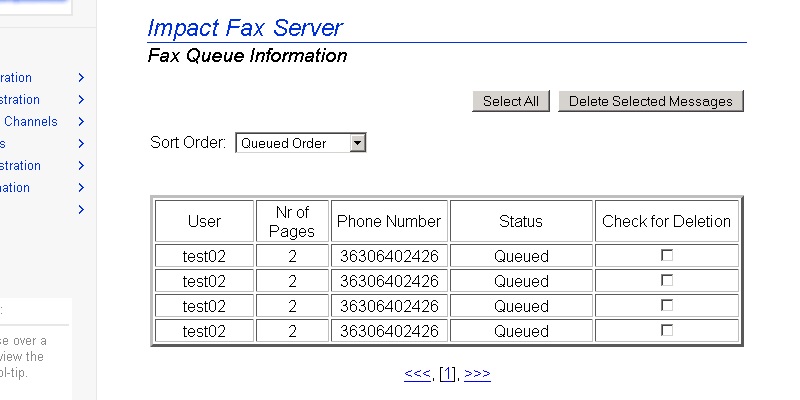The height and width of the screenshot is (400, 800).
Task: Expand the first sidebar menu chevron
Action: 81,78
